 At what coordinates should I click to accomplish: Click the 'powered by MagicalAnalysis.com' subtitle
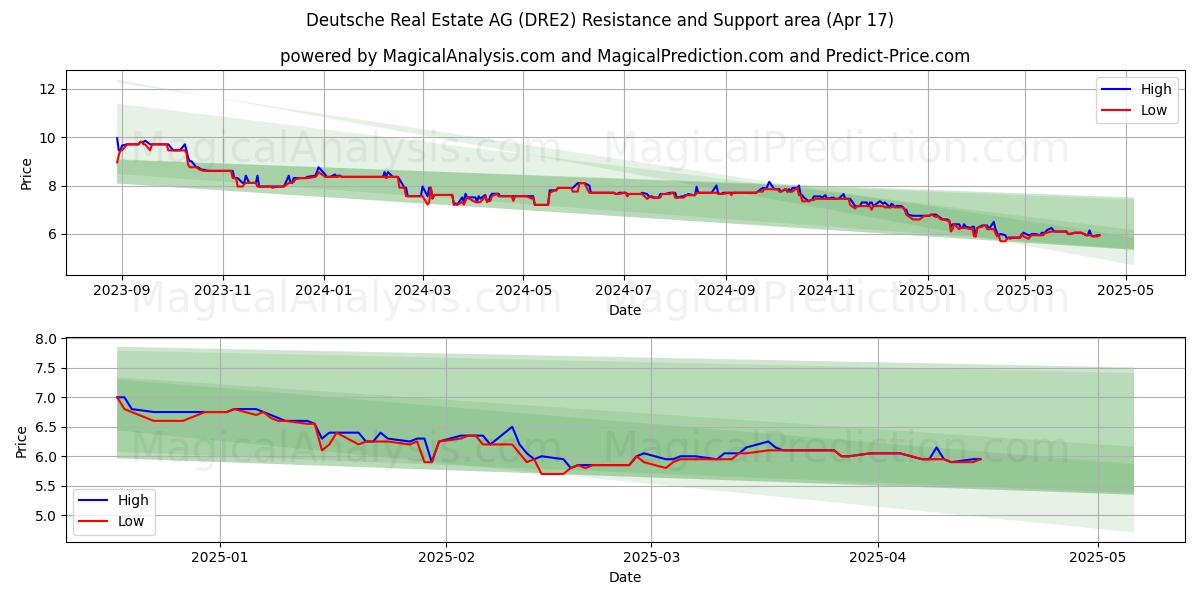[x=625, y=56]
